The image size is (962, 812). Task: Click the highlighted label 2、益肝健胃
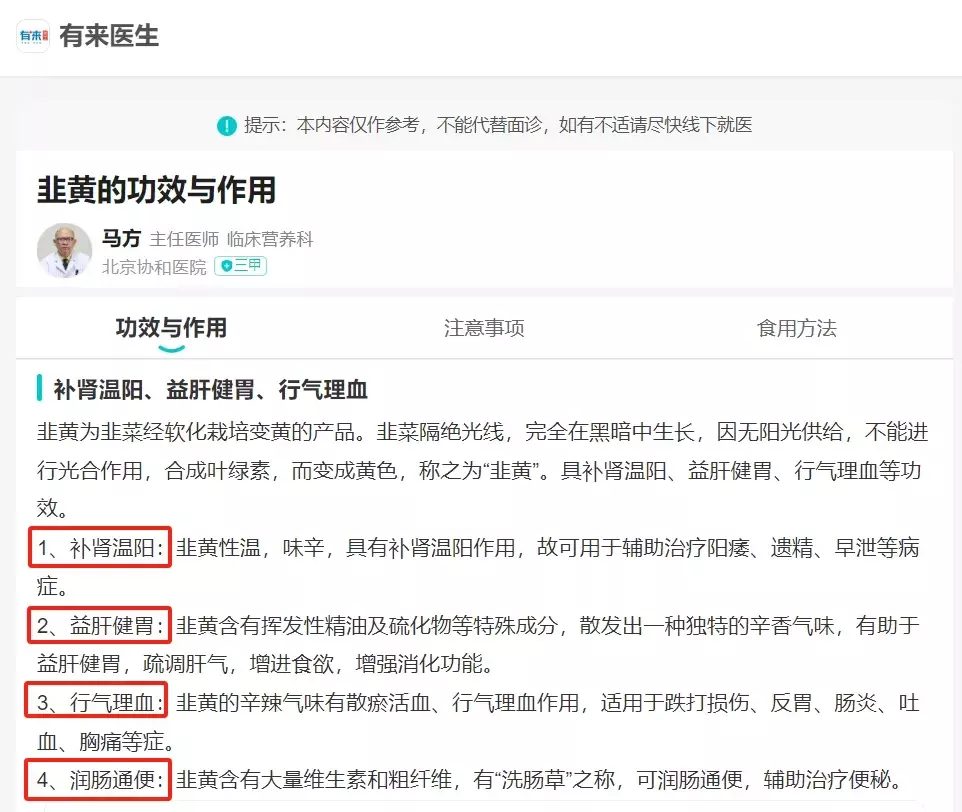(x=98, y=626)
